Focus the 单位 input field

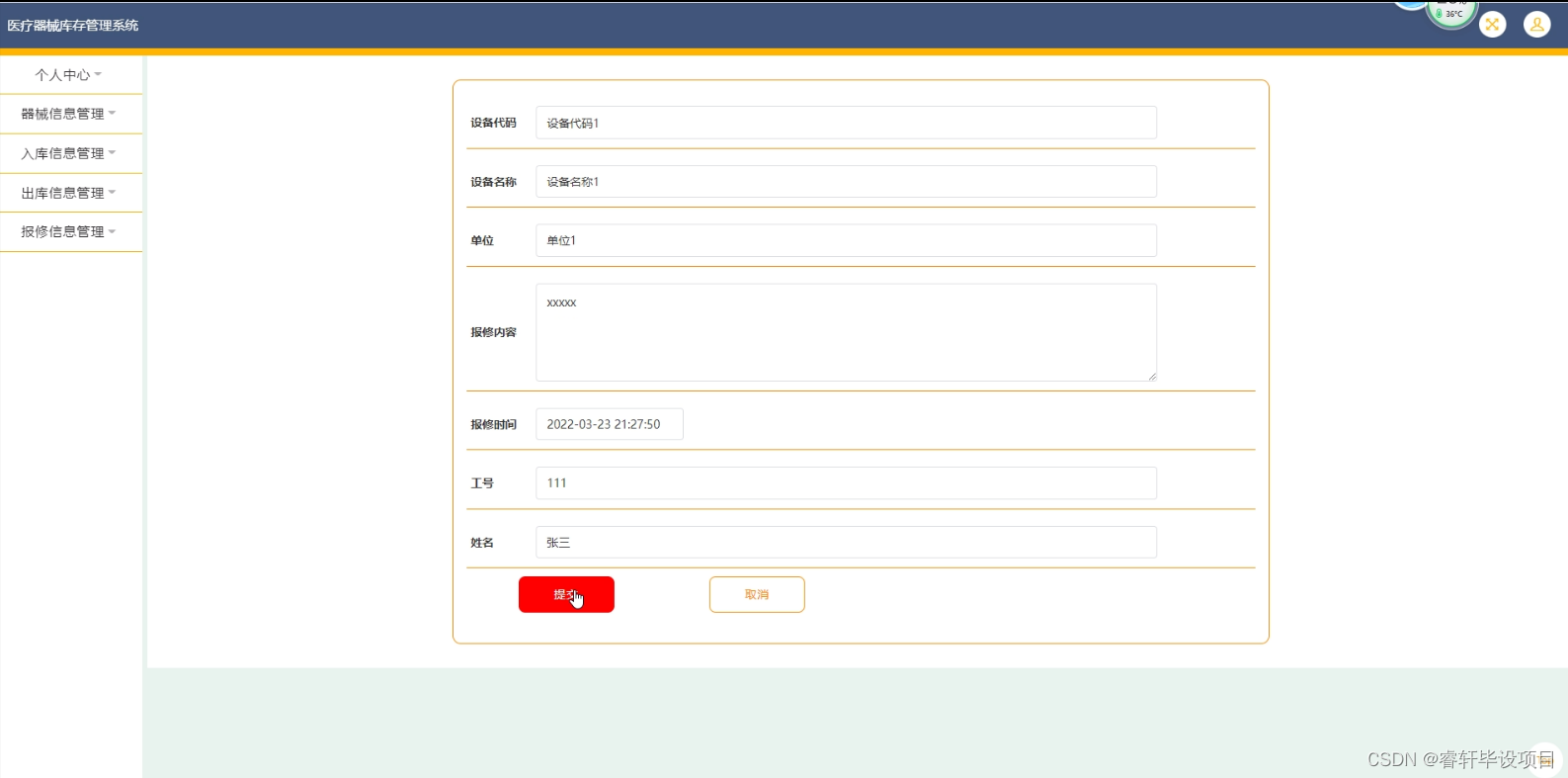click(846, 240)
